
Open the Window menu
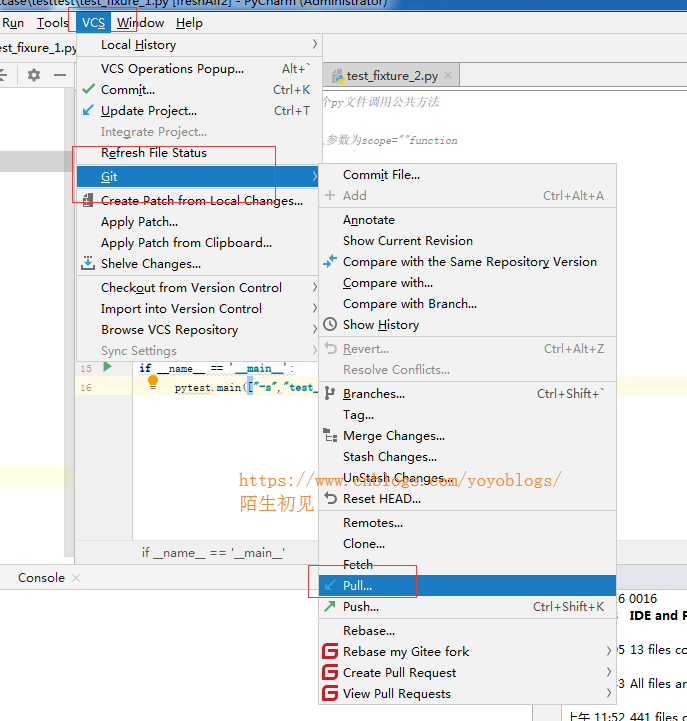coord(140,23)
